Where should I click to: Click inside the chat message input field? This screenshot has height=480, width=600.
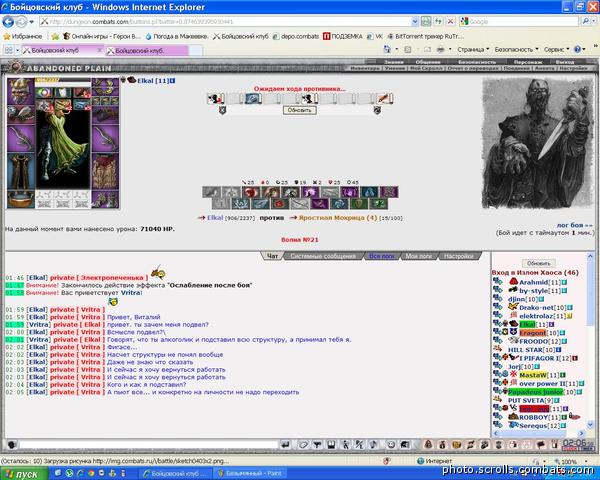[x=148, y=444]
